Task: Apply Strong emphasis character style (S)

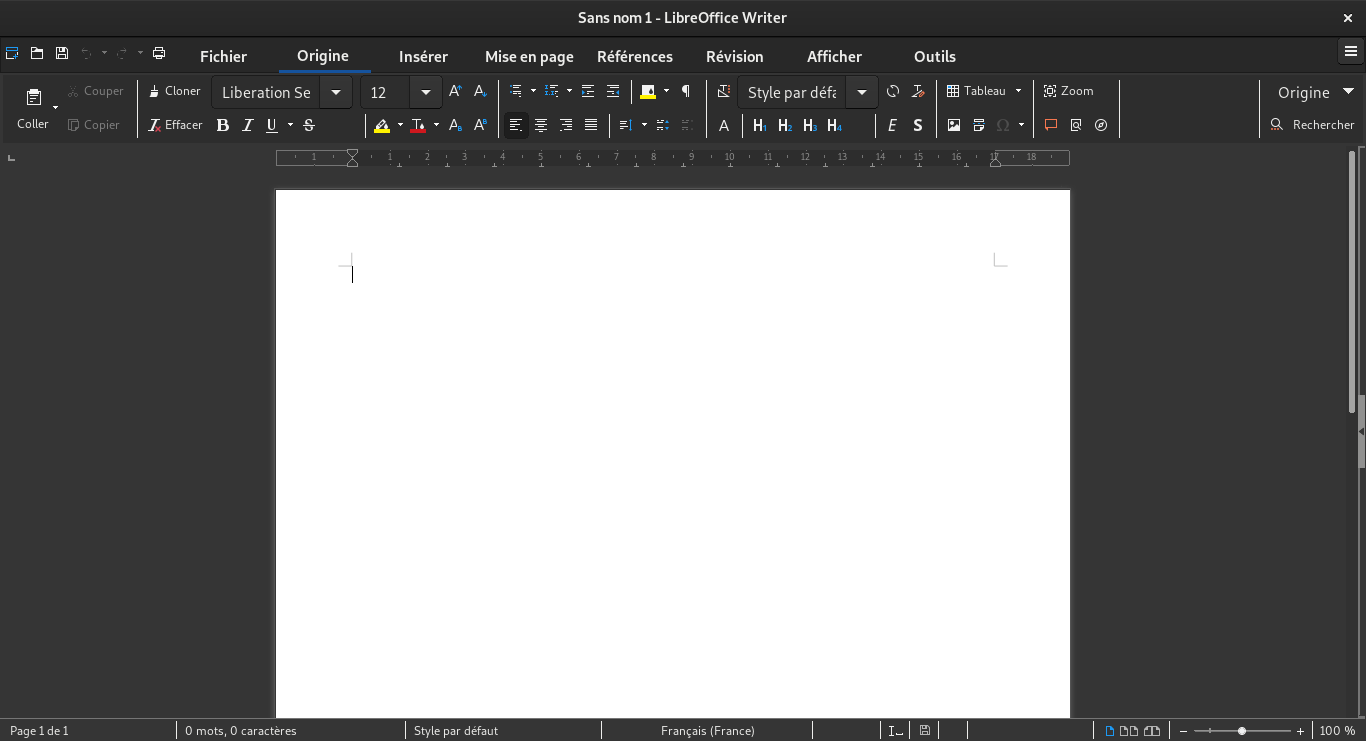Action: [918, 125]
